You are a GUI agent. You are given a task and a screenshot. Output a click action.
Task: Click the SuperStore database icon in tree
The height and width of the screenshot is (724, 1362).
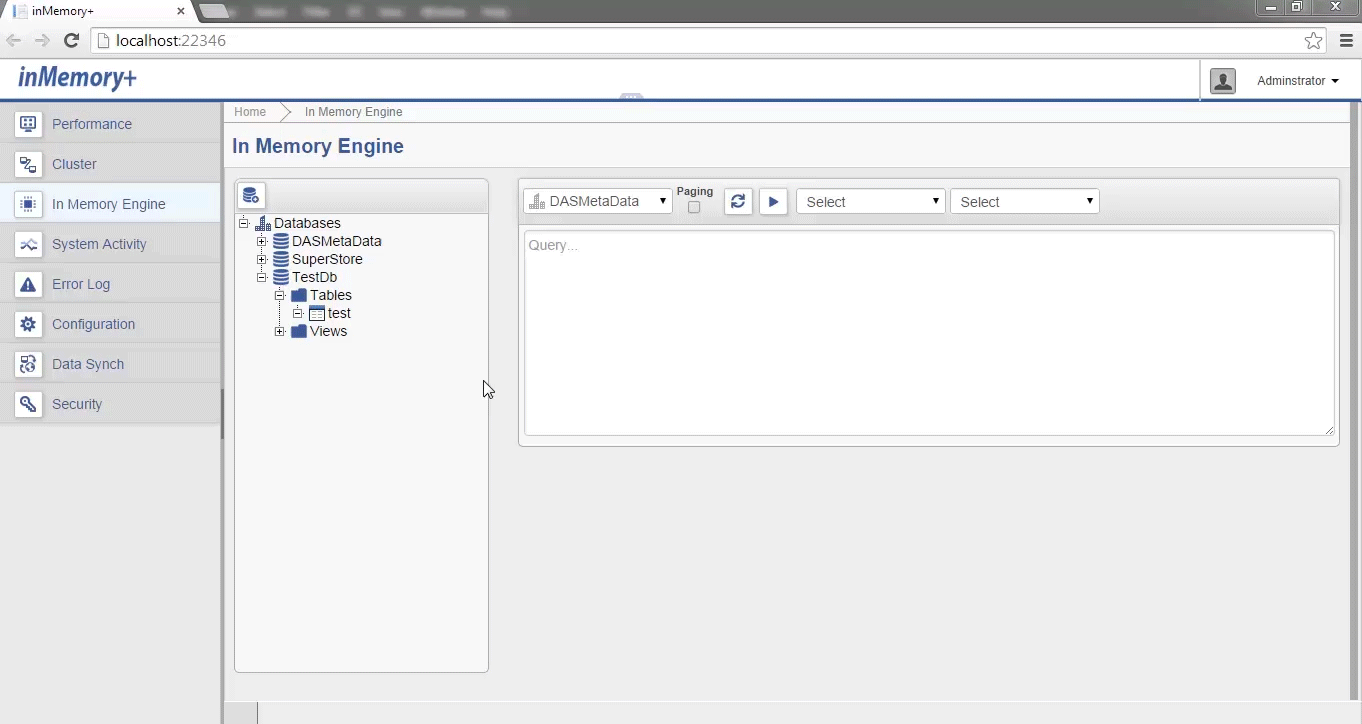click(281, 259)
